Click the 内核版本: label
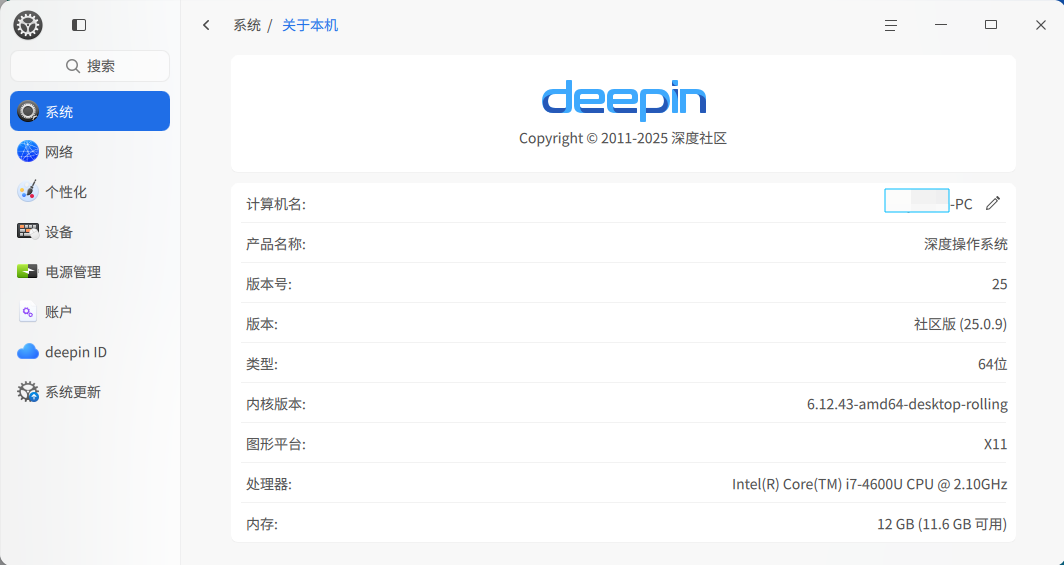The width and height of the screenshot is (1064, 565). 276,404
